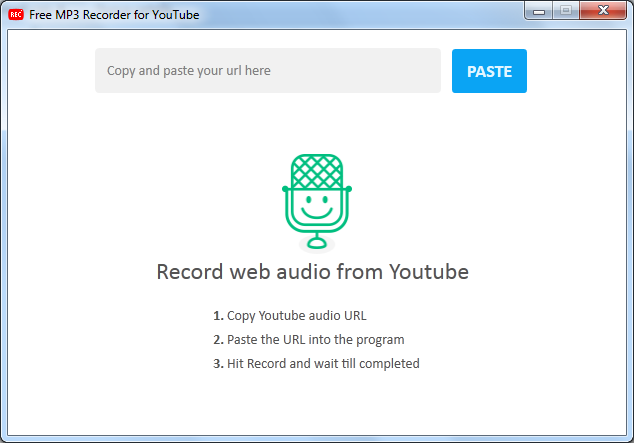This screenshot has height=443, width=634.
Task: Click the text "Copy Youtube audio URL"
Action: [x=297, y=316]
